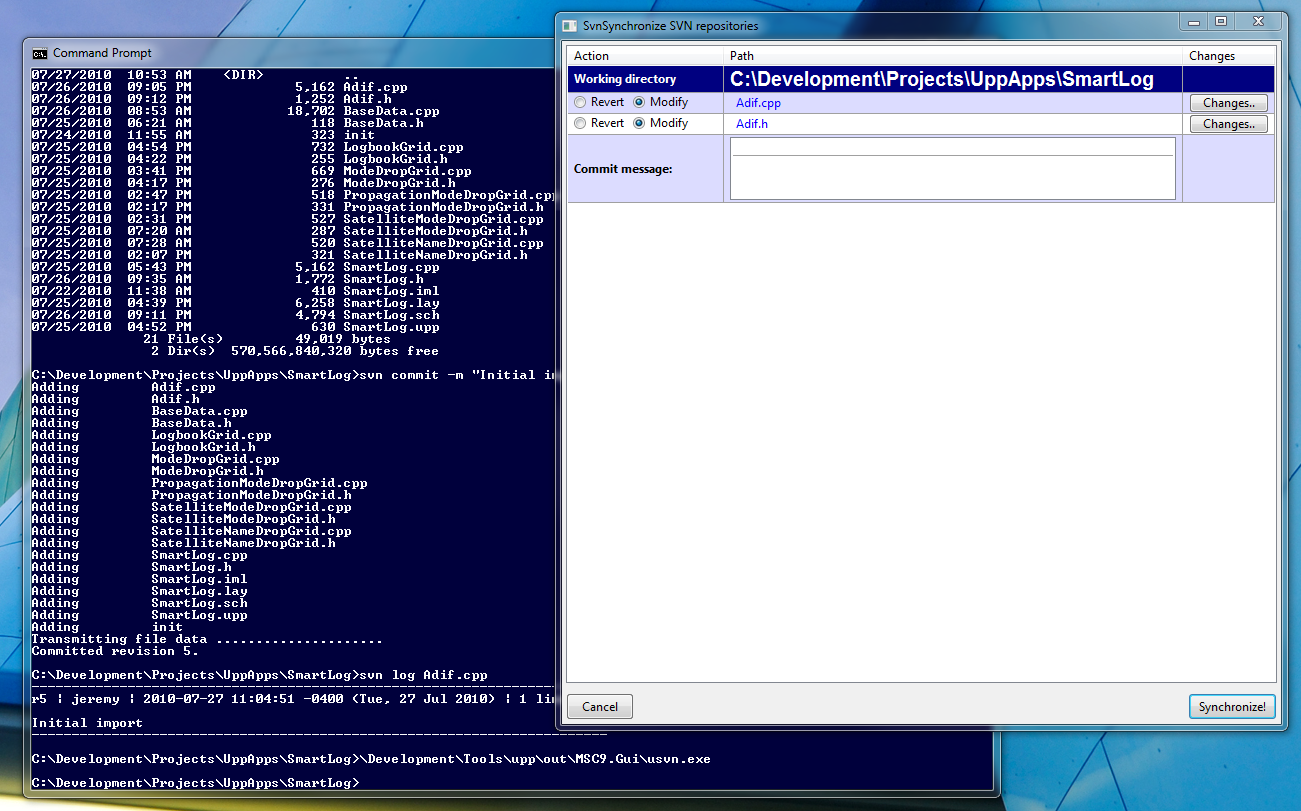Close the SvnSynchronize window

click(x=1259, y=21)
